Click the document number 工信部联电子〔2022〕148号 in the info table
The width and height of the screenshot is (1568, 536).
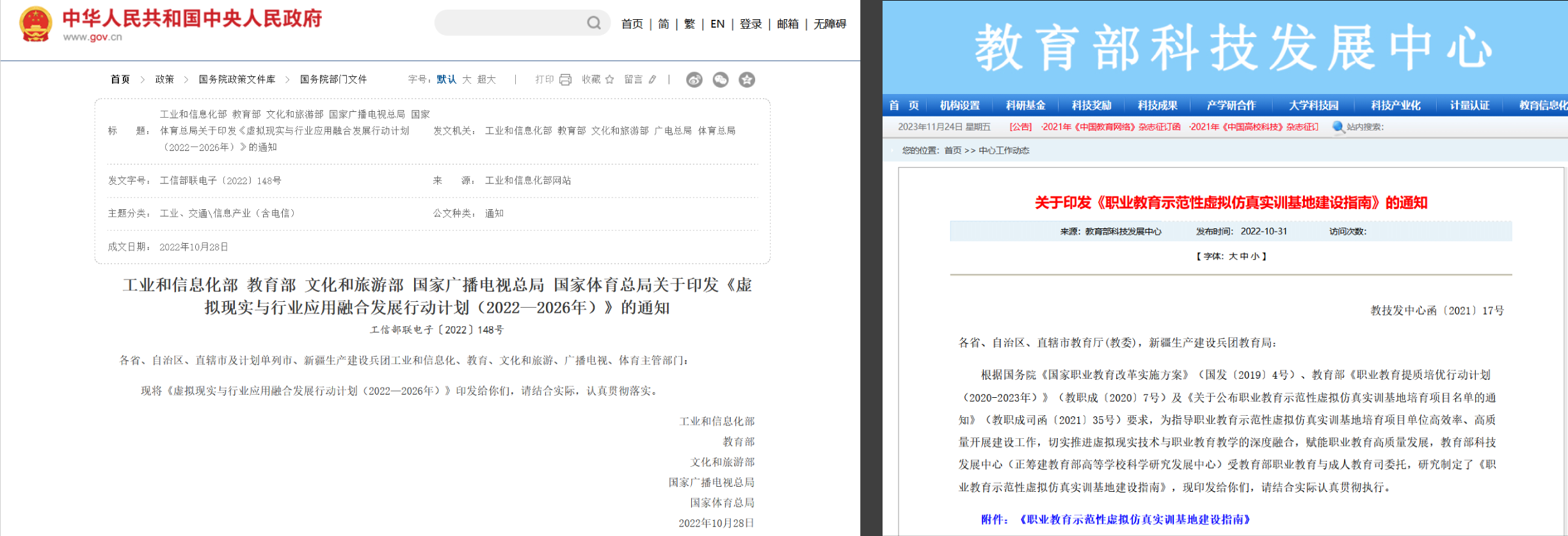220,180
